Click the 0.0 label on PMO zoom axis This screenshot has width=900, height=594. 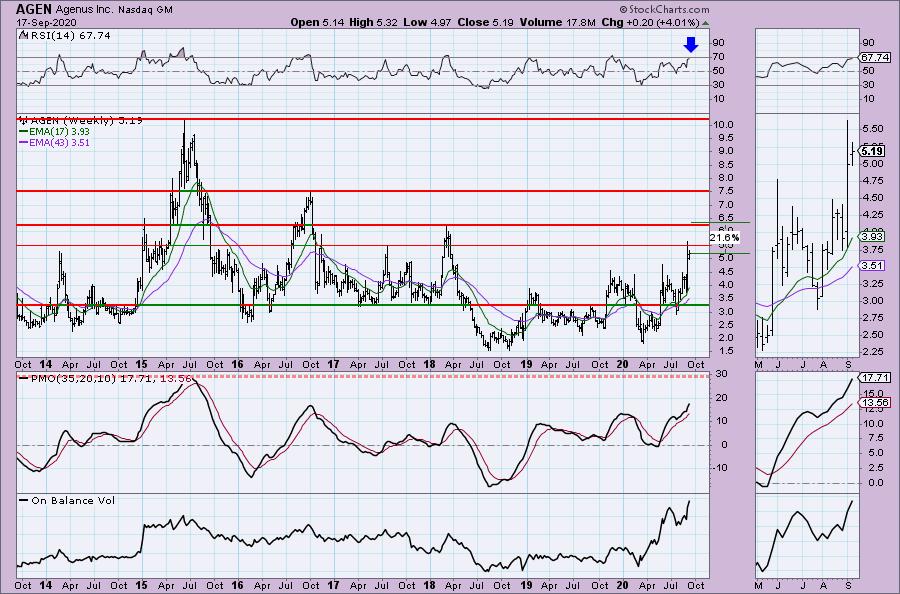(876, 483)
